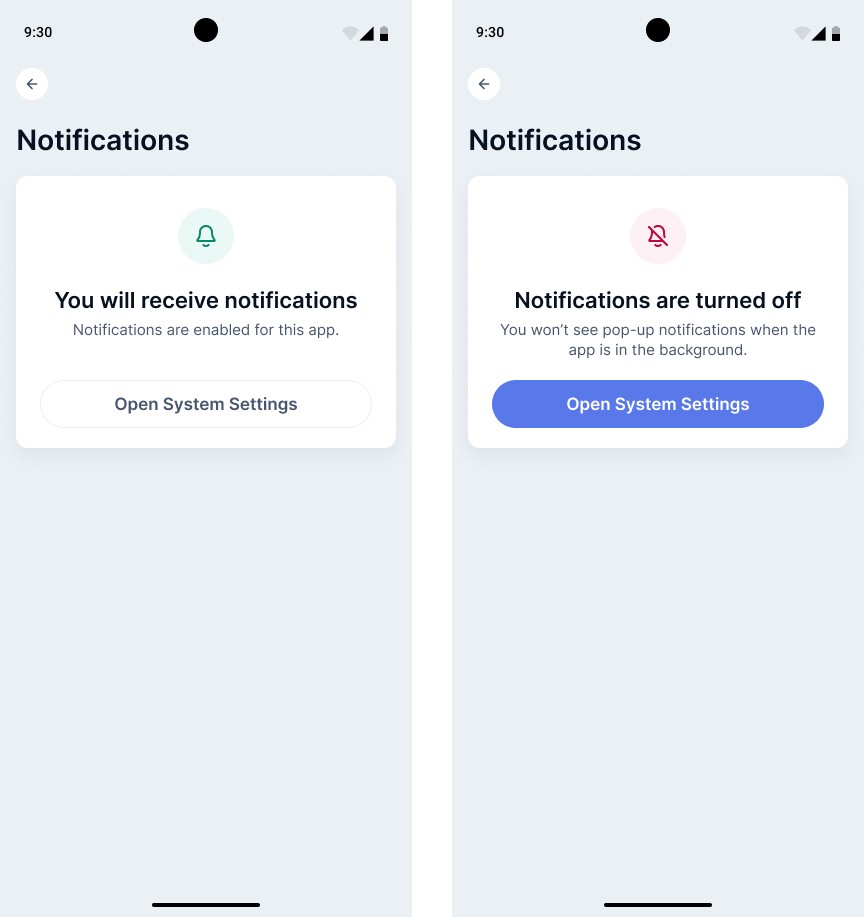
Task: Tap the back arrow on right screen
Action: pos(484,84)
